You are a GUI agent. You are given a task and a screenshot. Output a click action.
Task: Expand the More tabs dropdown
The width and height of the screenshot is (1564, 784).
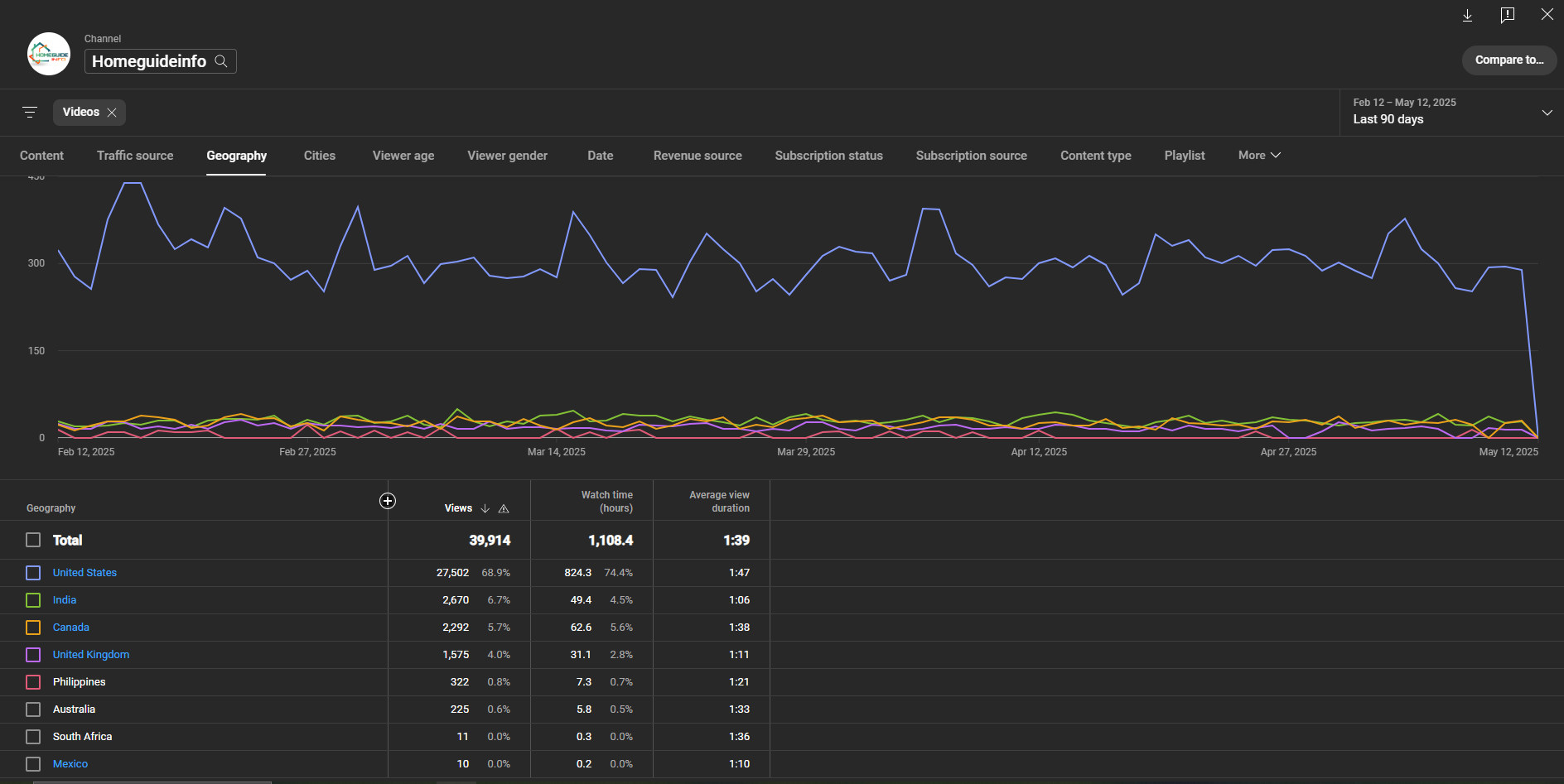tap(1259, 156)
